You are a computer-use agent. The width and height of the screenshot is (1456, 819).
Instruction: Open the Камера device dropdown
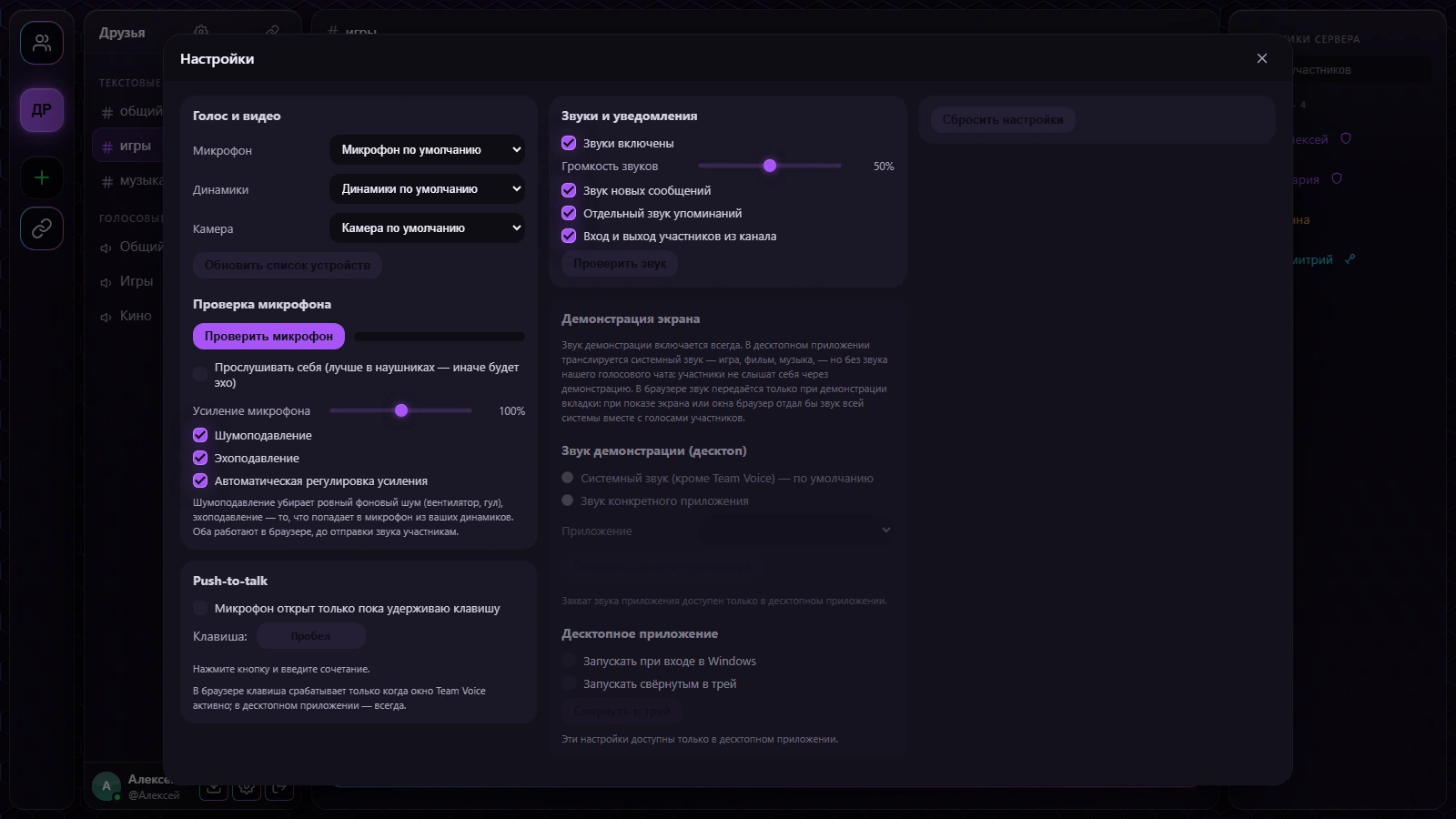coord(427,227)
